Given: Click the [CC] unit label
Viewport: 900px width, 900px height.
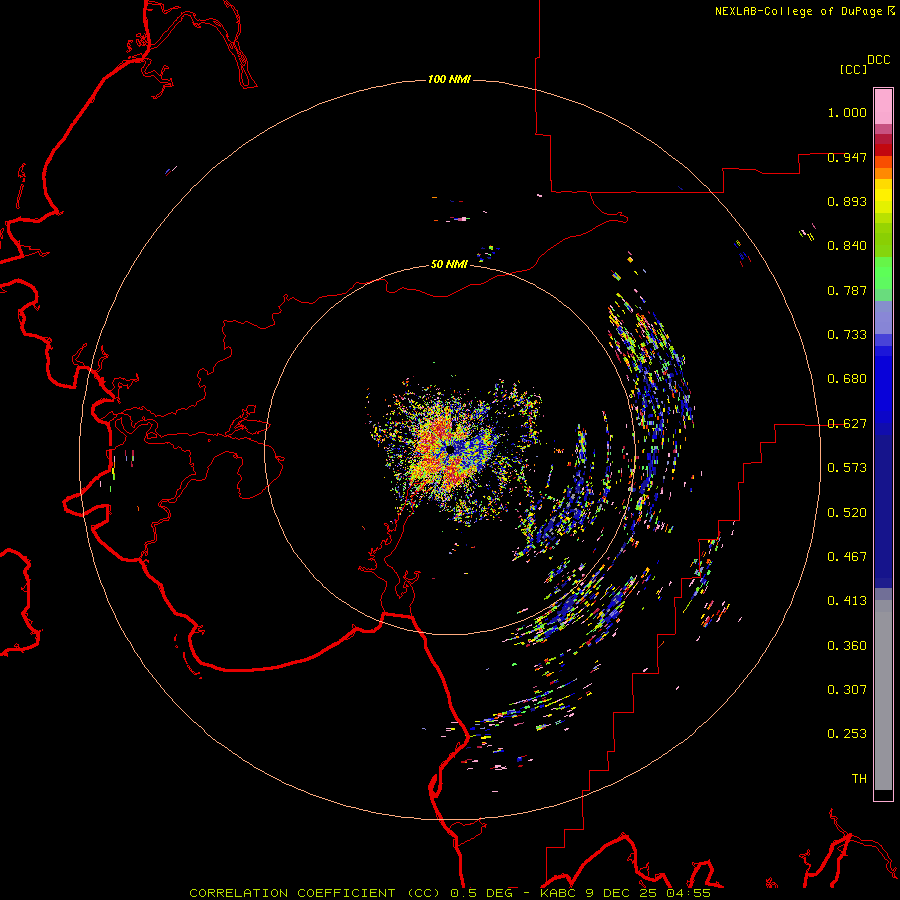Looking at the screenshot, I should pos(854,69).
